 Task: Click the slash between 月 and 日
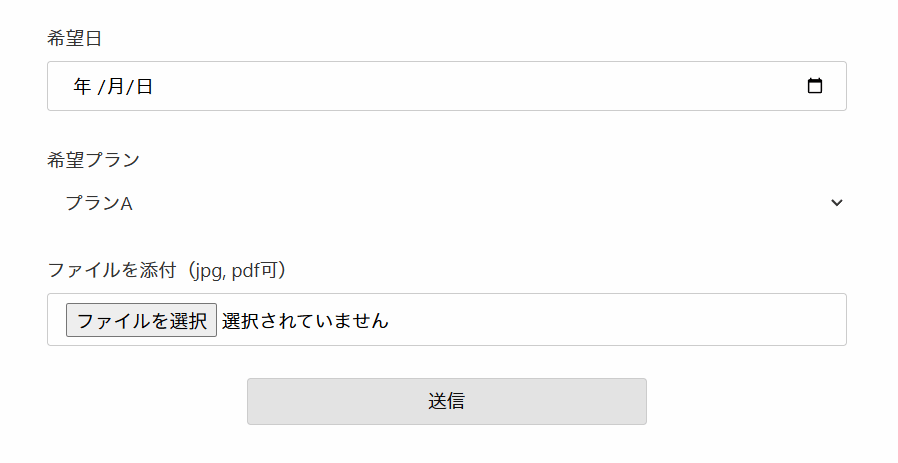pyautogui.click(x=130, y=87)
